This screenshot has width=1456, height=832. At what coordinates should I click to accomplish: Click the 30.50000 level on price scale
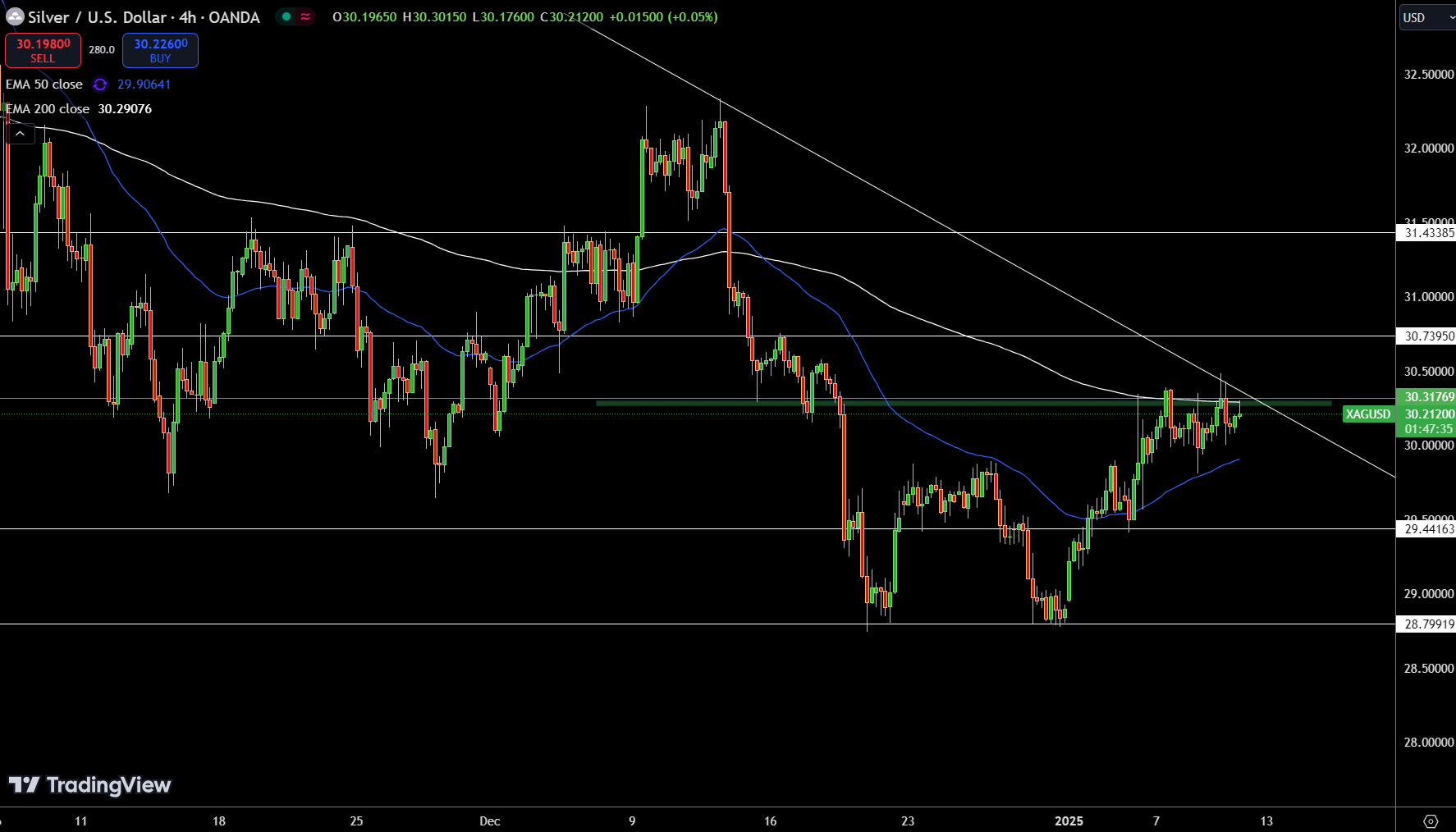tap(1429, 372)
